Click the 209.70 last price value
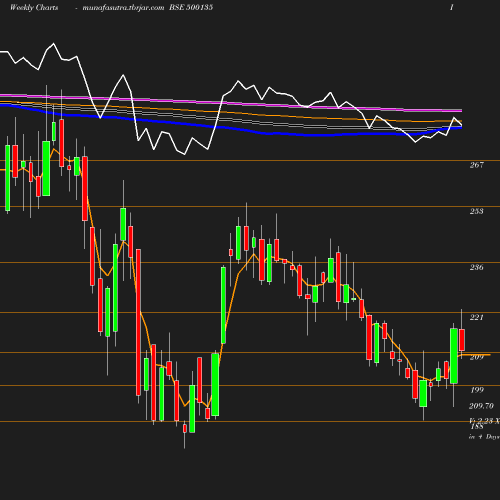 coord(481,406)
